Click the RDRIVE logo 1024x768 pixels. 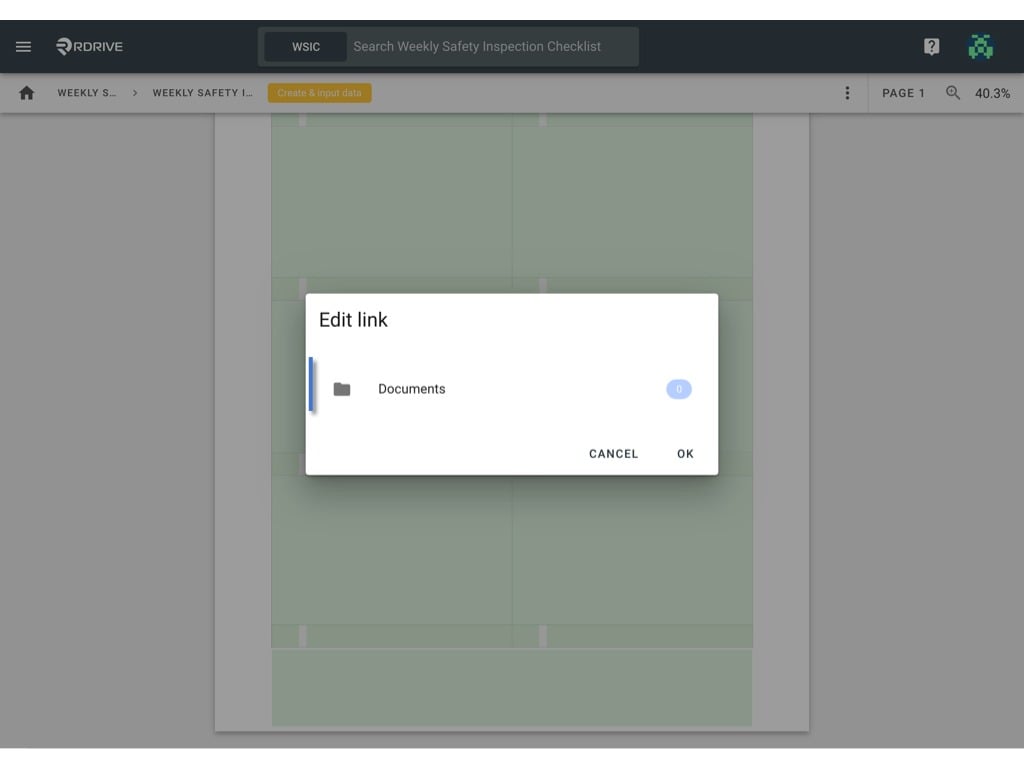pyautogui.click(x=89, y=46)
